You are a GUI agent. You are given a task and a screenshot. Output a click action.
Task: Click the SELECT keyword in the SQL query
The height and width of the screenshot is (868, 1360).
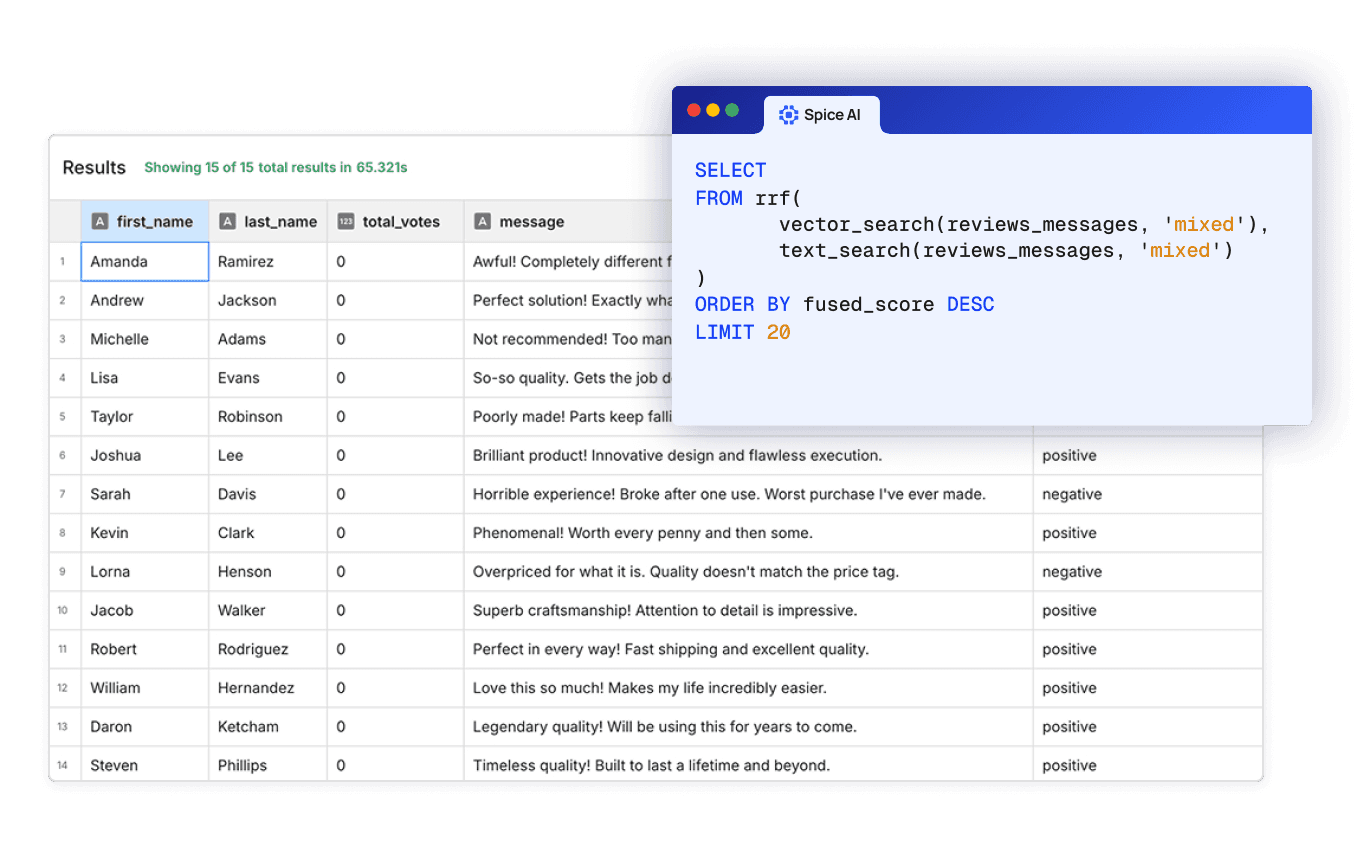point(730,170)
